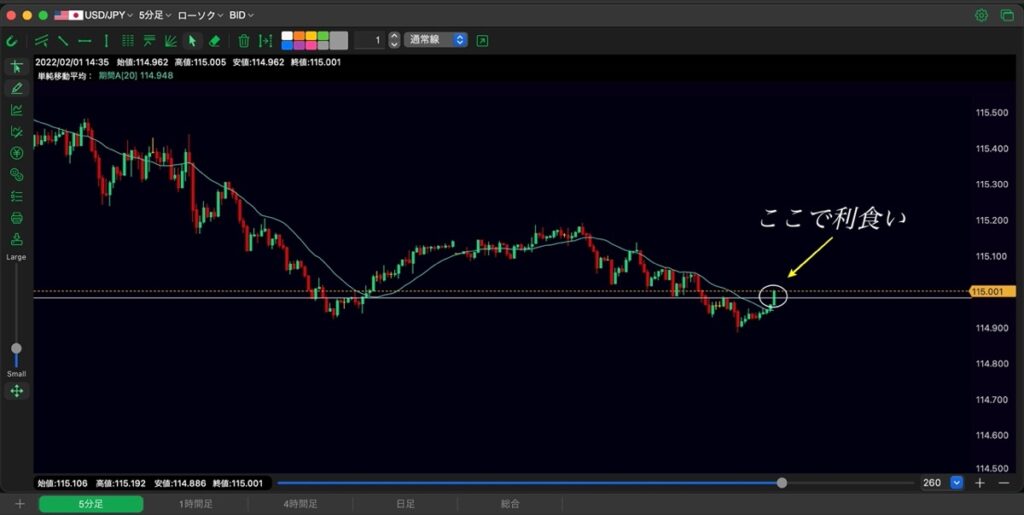The width and height of the screenshot is (1024, 515).
Task: Click the 115.001 current price label
Action: [x=992, y=292]
